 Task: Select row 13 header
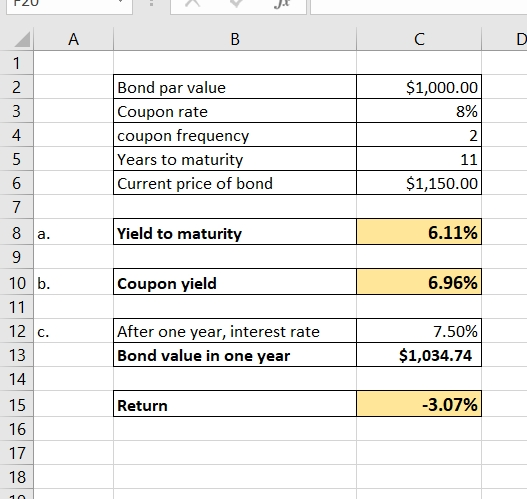pyautogui.click(x=16, y=355)
